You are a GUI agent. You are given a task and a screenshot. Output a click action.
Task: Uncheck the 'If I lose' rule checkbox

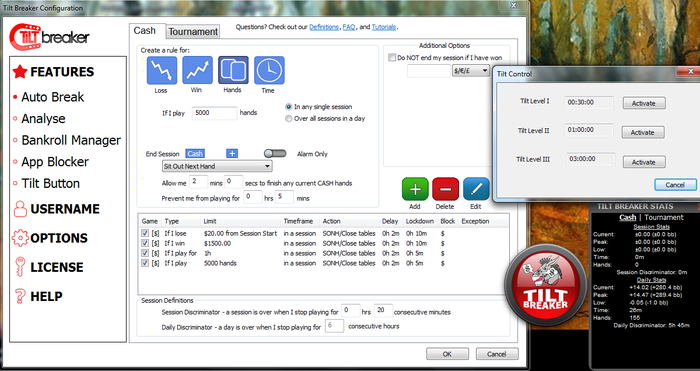point(145,233)
